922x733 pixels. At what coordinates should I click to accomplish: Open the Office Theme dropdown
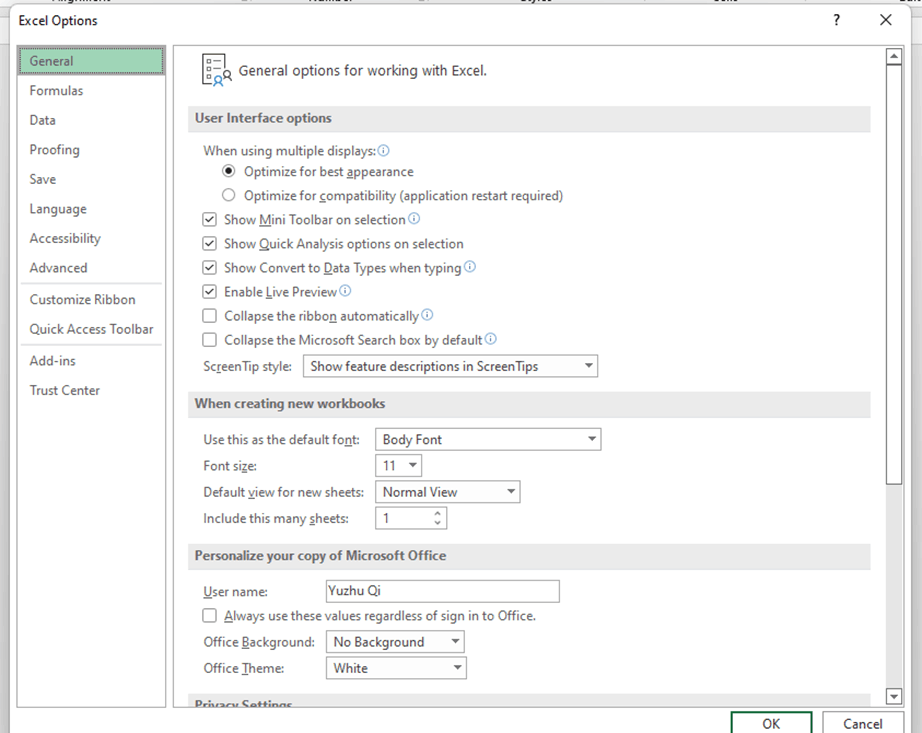pos(396,668)
